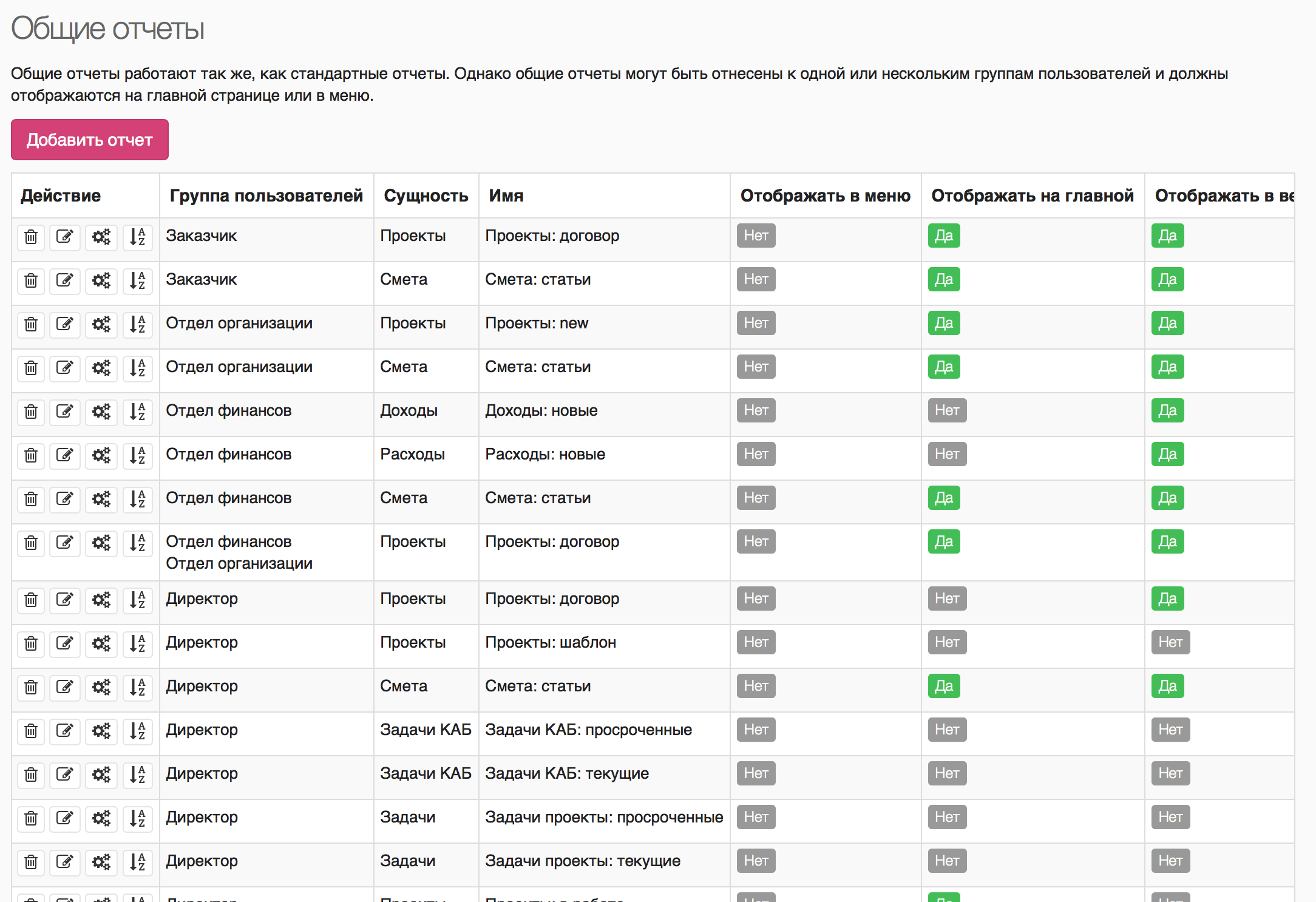1316x902 pixels.
Task: Open settings for Проекты: new report
Action: (101, 324)
